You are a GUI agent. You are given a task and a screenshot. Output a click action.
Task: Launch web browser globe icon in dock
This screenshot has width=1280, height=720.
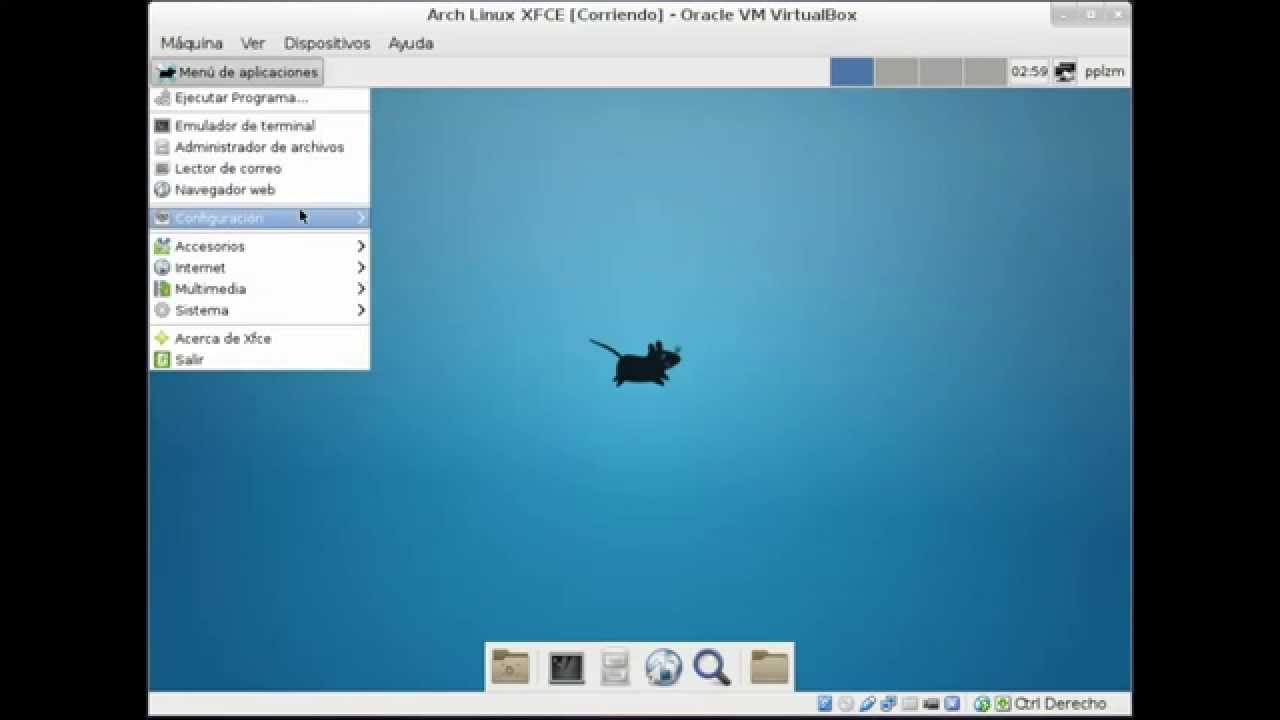664,667
